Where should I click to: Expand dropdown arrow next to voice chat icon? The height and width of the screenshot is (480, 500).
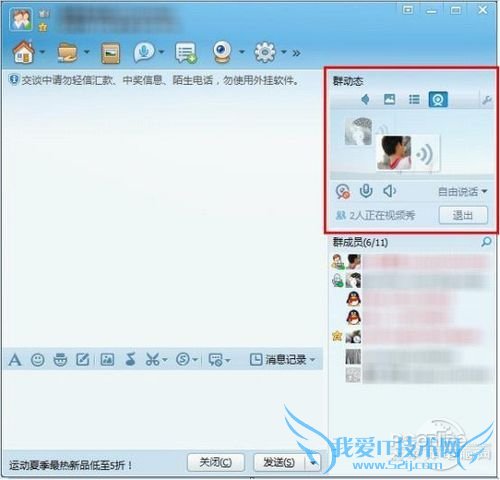pos(162,52)
